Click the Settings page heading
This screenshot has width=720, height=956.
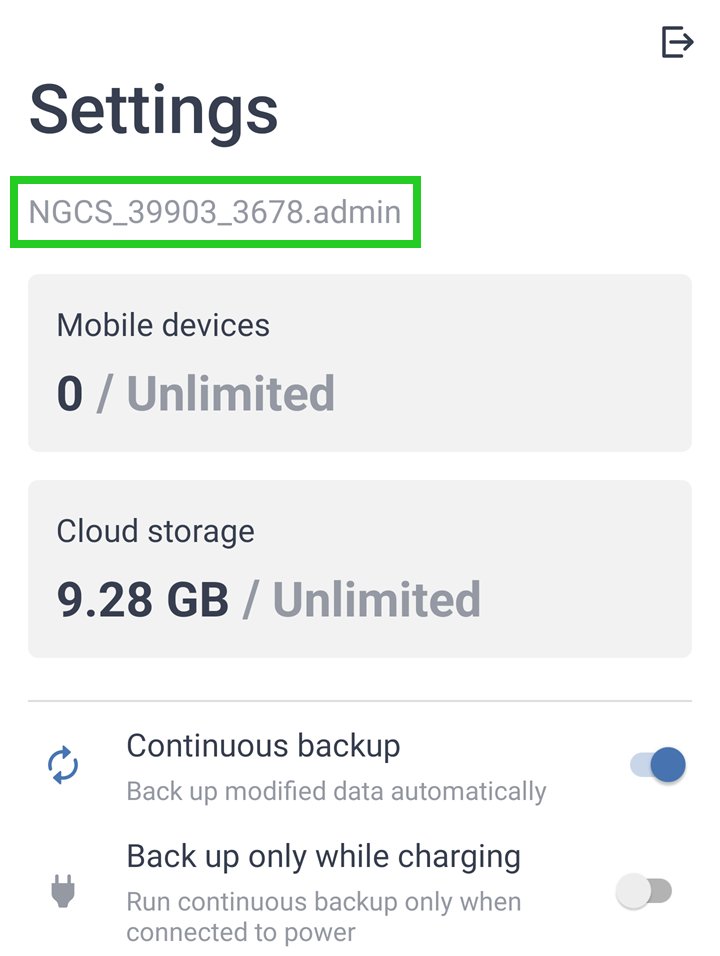[154, 110]
